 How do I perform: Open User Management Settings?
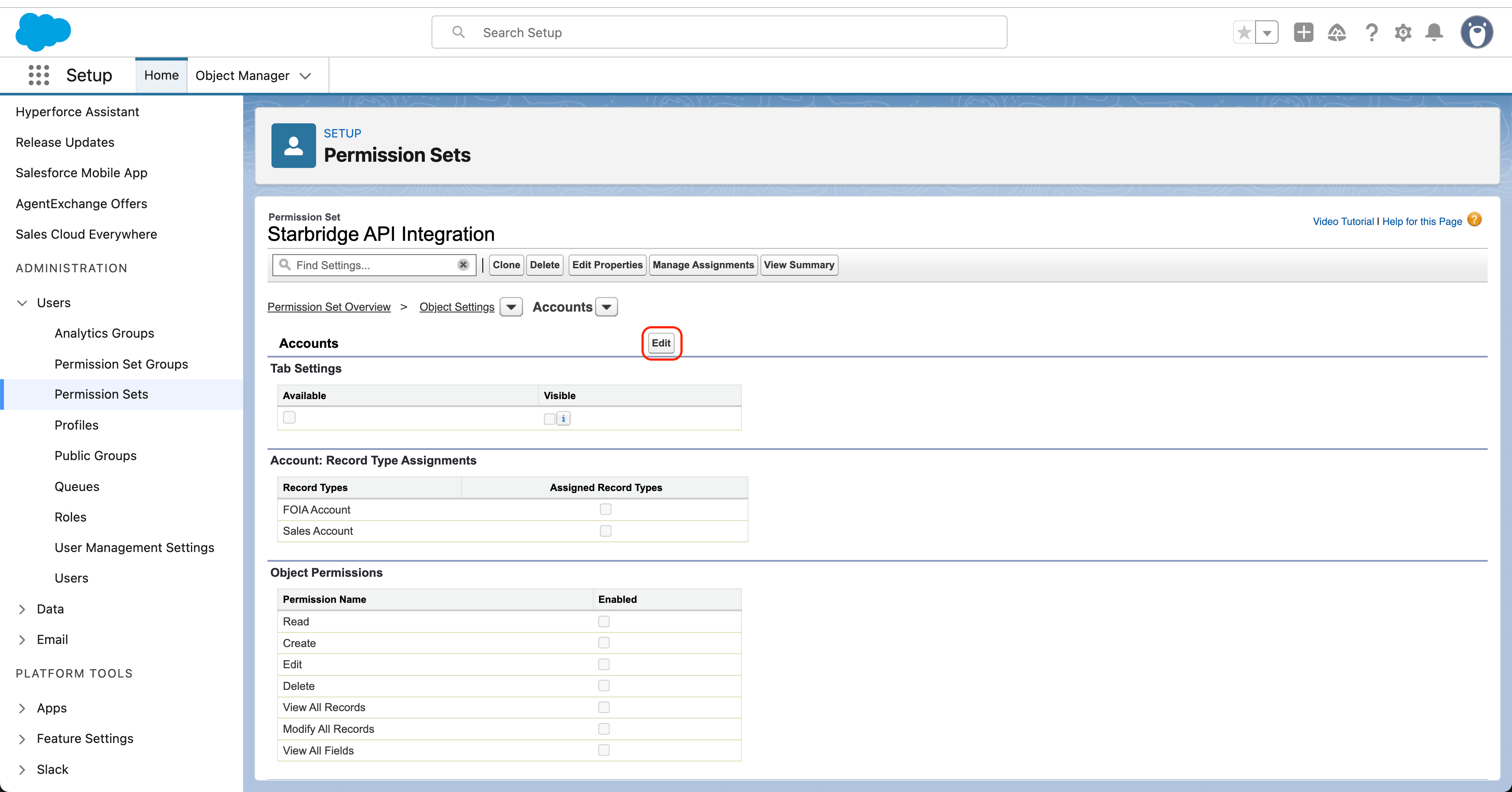[x=134, y=547]
